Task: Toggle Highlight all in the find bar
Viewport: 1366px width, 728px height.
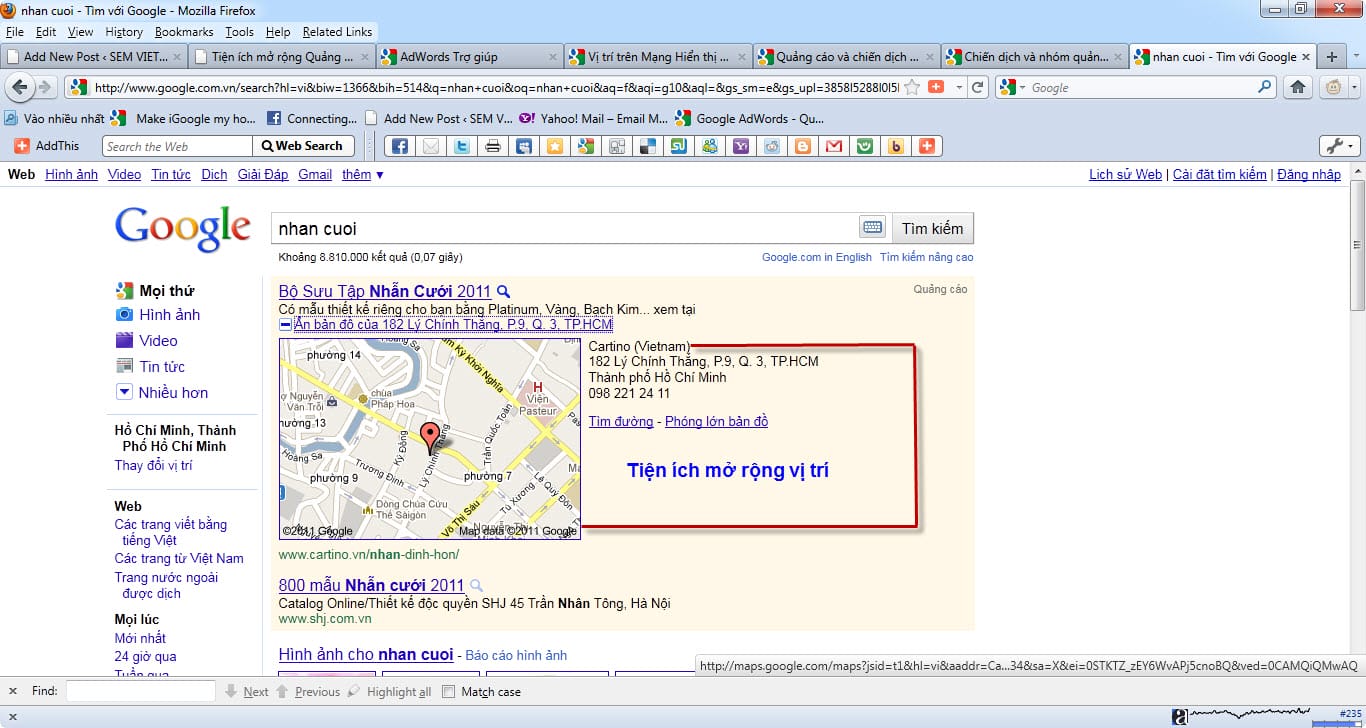Action: [x=389, y=691]
